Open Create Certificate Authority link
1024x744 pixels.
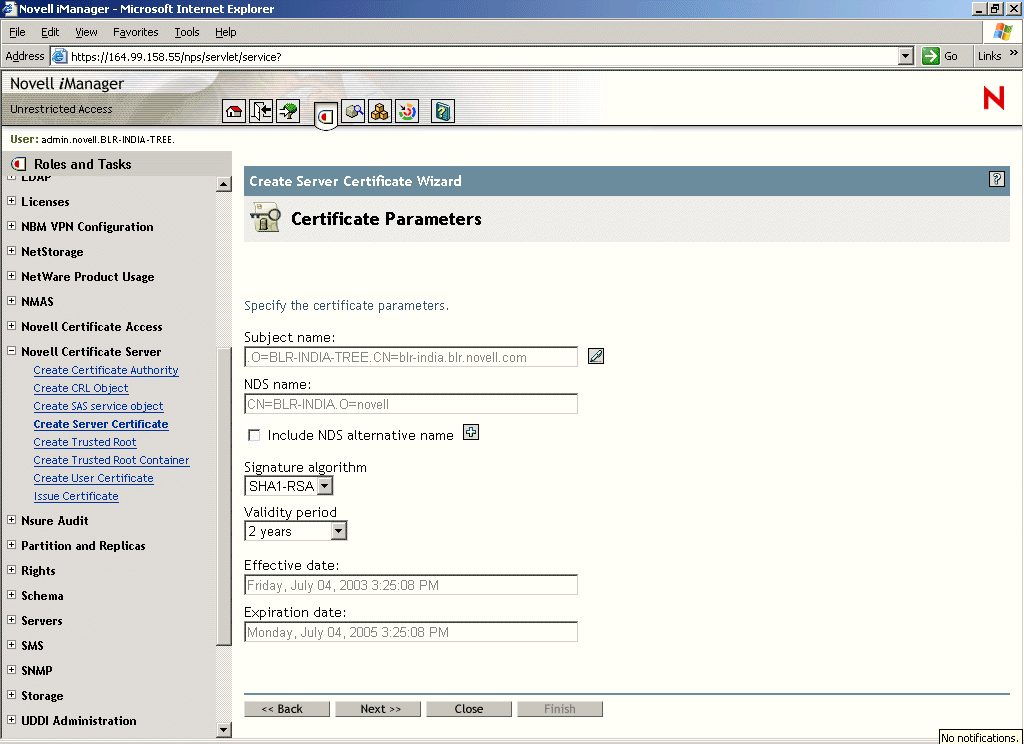click(x=106, y=370)
